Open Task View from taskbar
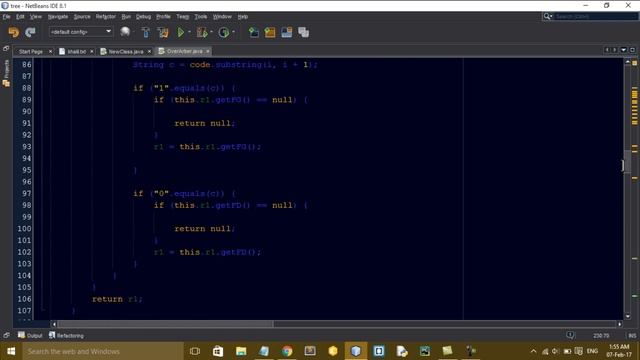Screen dimensions: 640x360 pyautogui.click(x=195, y=351)
